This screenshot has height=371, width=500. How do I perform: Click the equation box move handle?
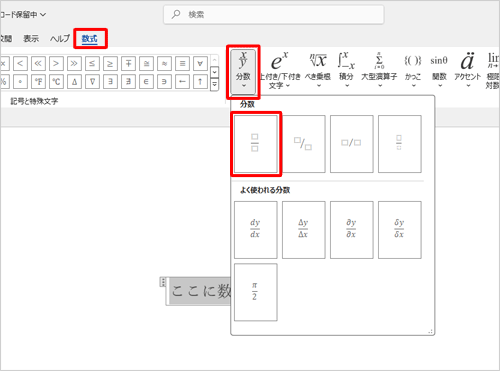163,282
